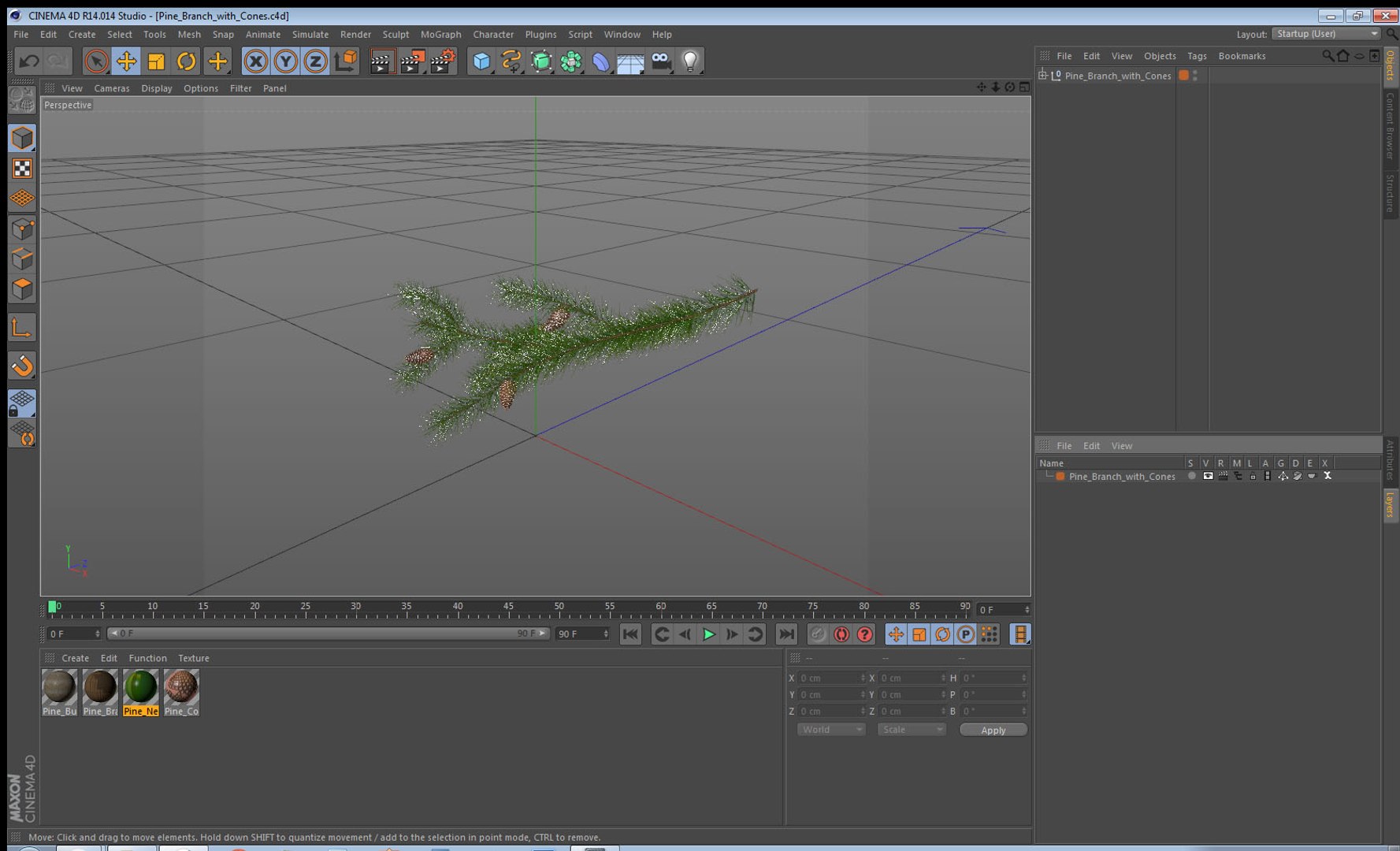Expand Pine_Branch_with_Cones object tree
Viewport: 1400px width, 851px height.
coord(1043,76)
